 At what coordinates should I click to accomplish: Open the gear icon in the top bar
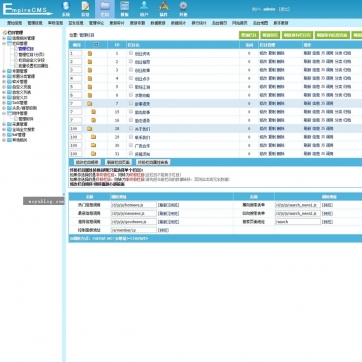click(x=183, y=9)
